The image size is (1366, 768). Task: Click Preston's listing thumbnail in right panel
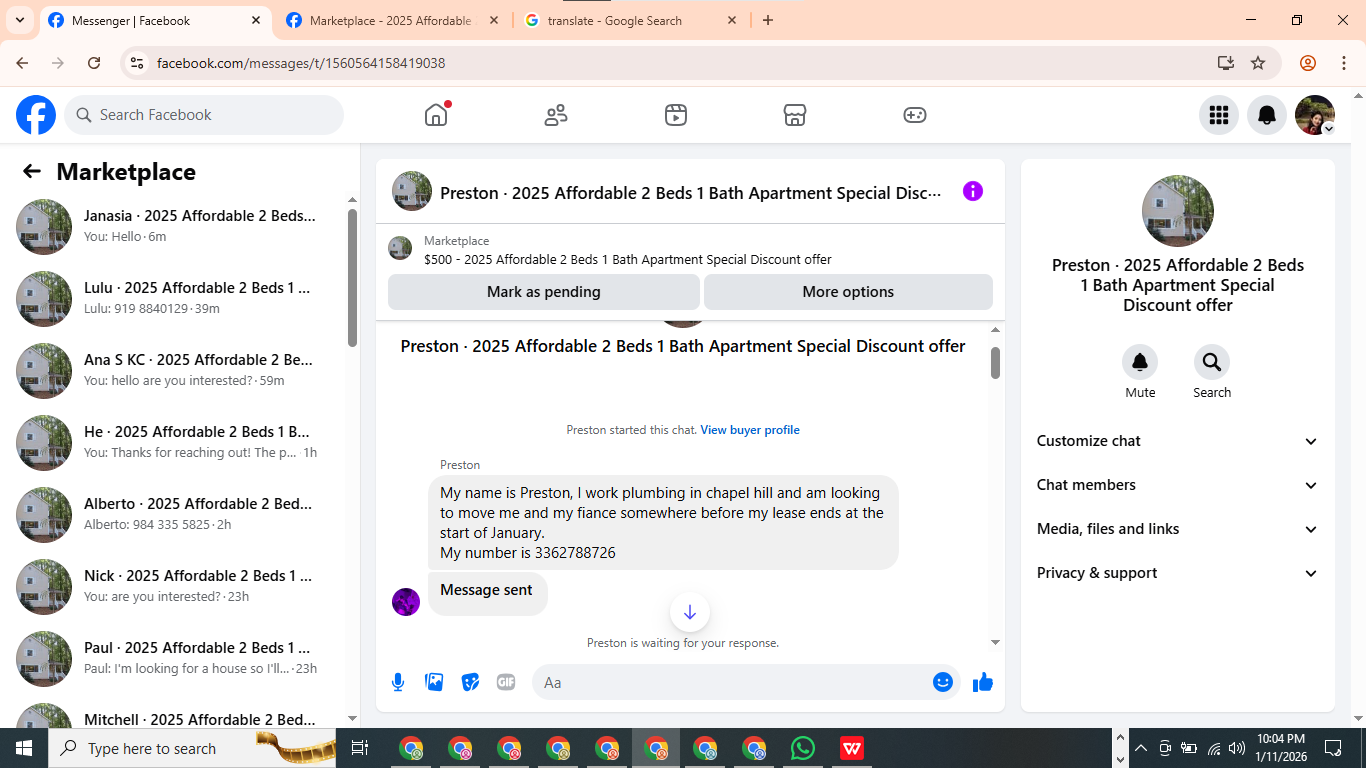coord(1178,211)
